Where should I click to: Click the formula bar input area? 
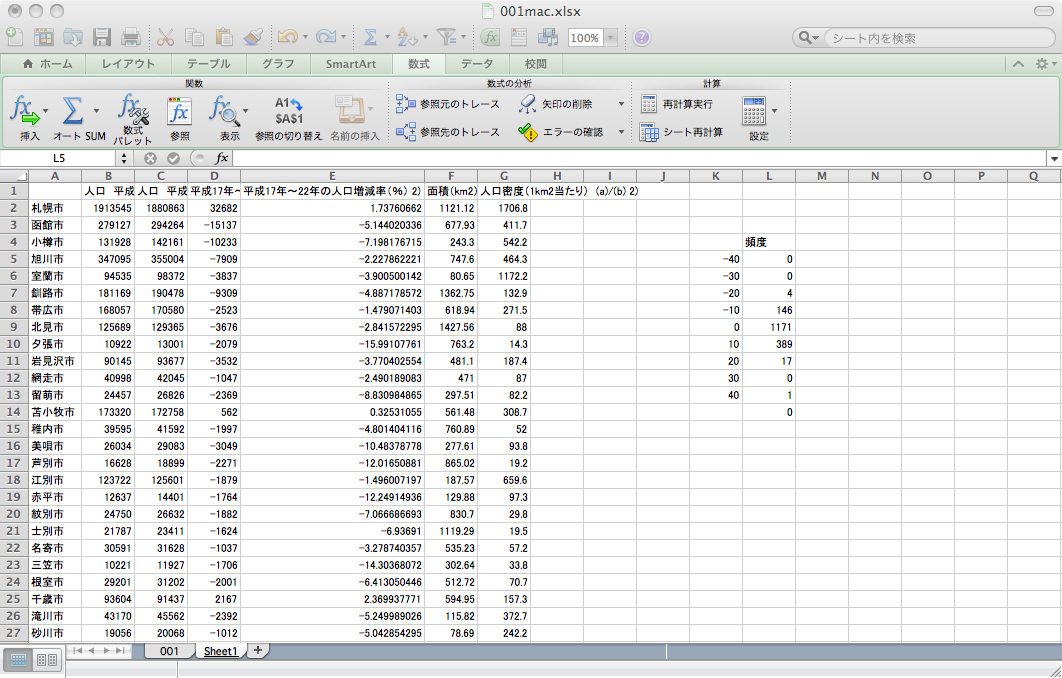click(639, 158)
